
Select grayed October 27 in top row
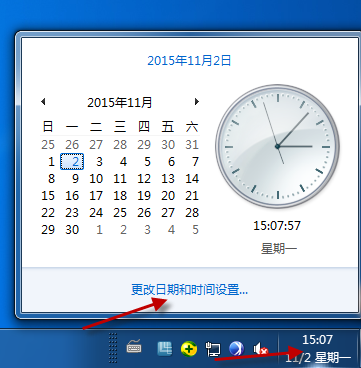click(96, 145)
